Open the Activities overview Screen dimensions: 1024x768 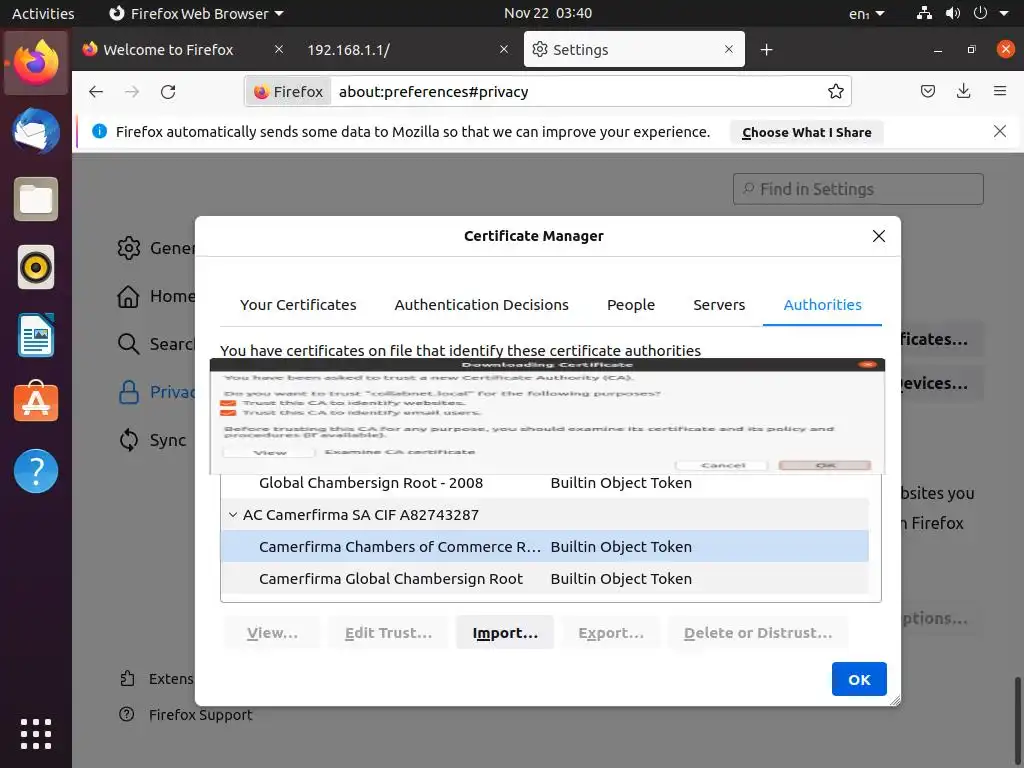43,14
